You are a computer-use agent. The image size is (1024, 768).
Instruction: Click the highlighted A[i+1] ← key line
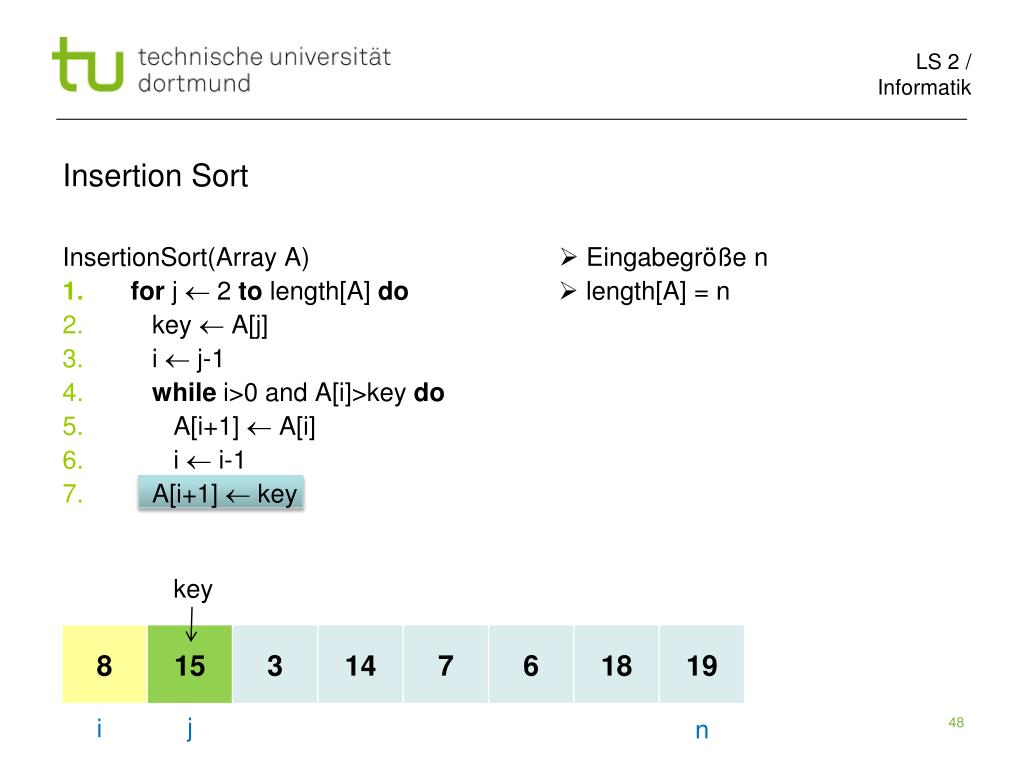point(221,493)
